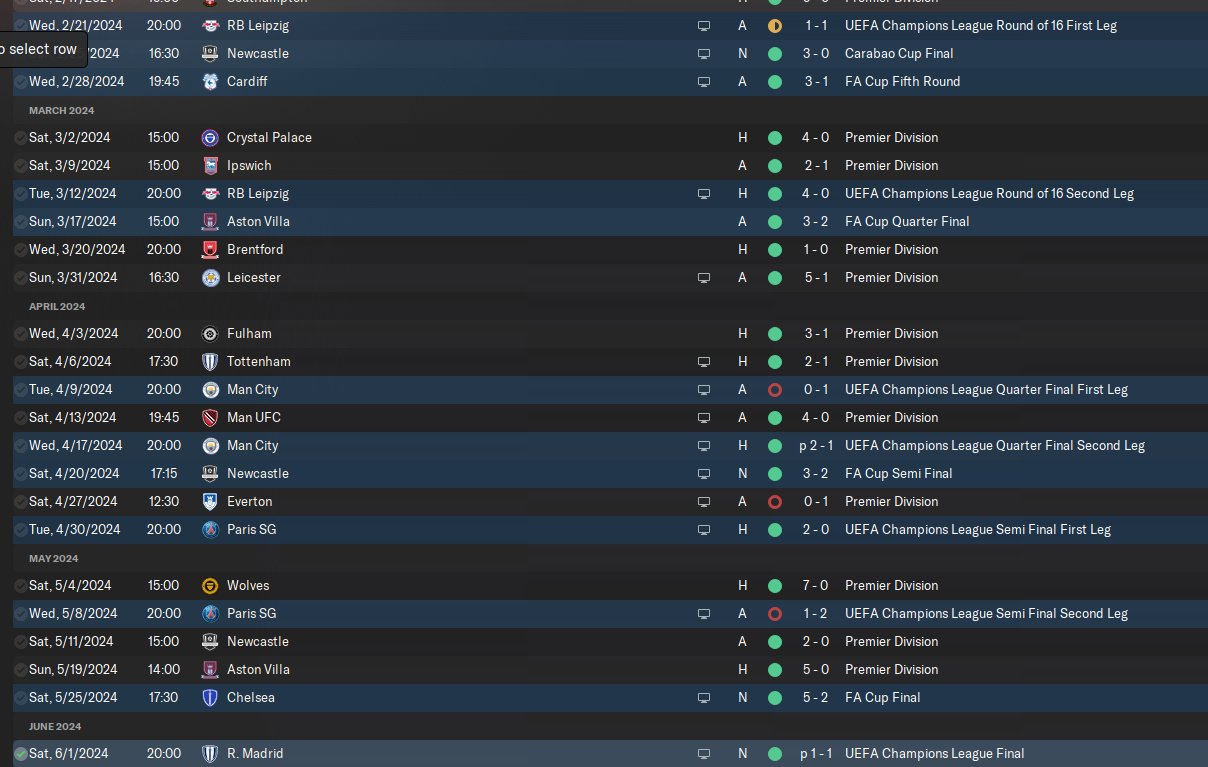1208x767 pixels.
Task: Click the Chelsea badge in FA Cup Final row
Action: point(210,697)
